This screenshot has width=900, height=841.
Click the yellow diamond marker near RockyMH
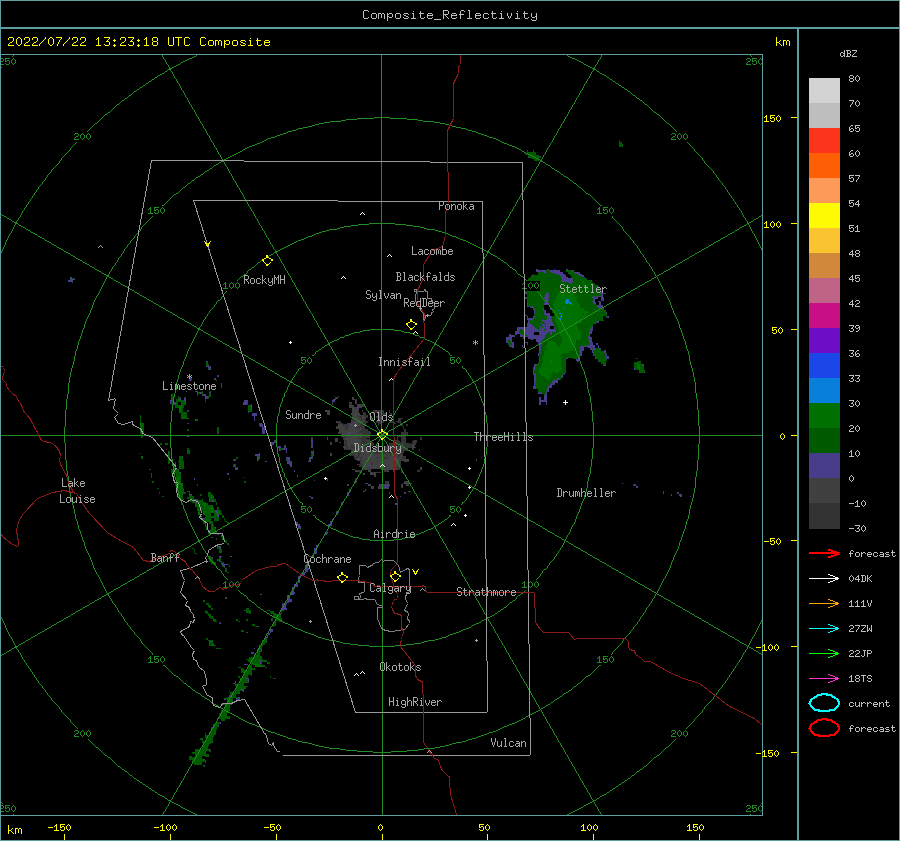pyautogui.click(x=267, y=261)
